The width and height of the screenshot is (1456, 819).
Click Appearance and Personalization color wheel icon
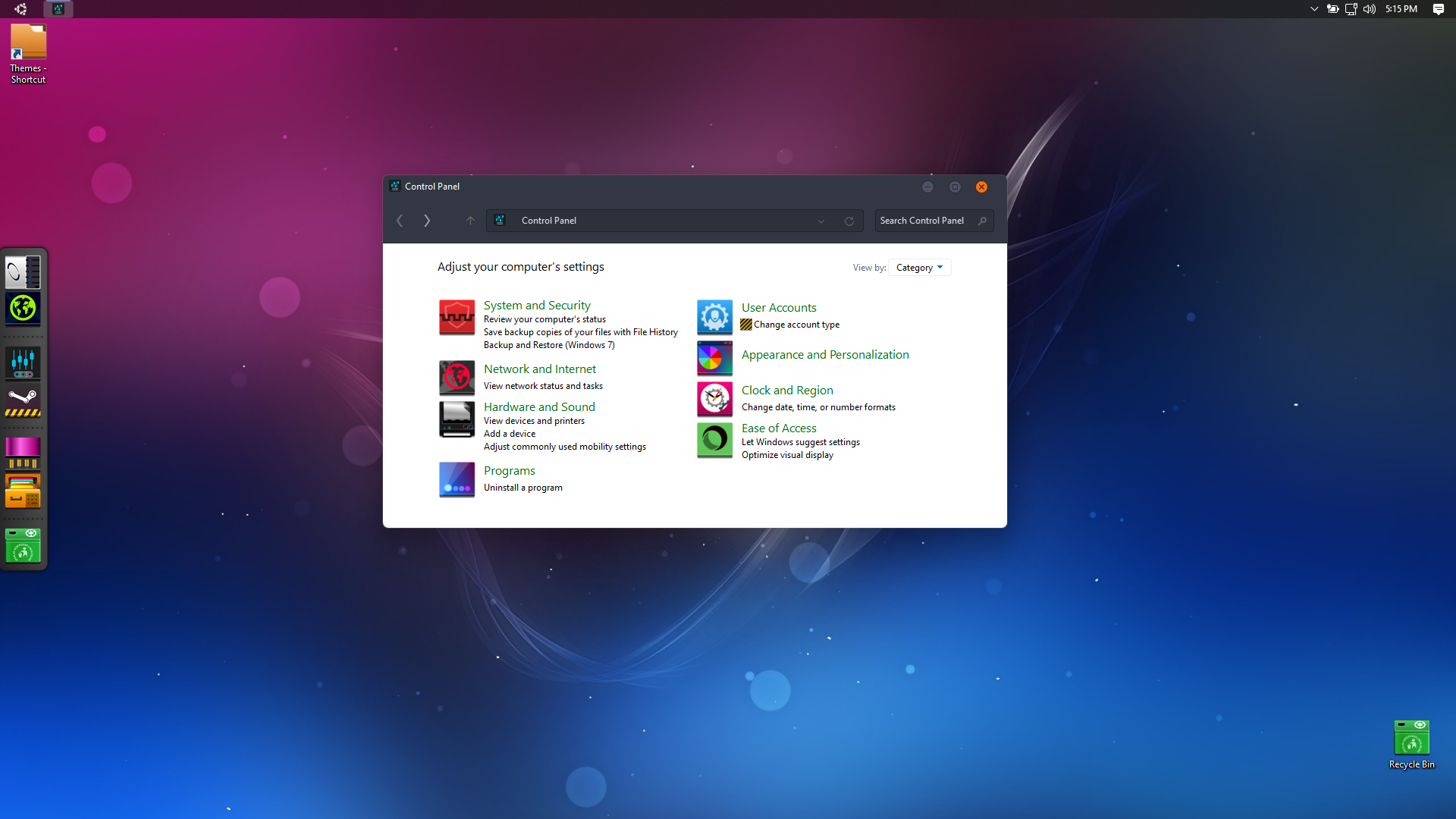point(714,358)
